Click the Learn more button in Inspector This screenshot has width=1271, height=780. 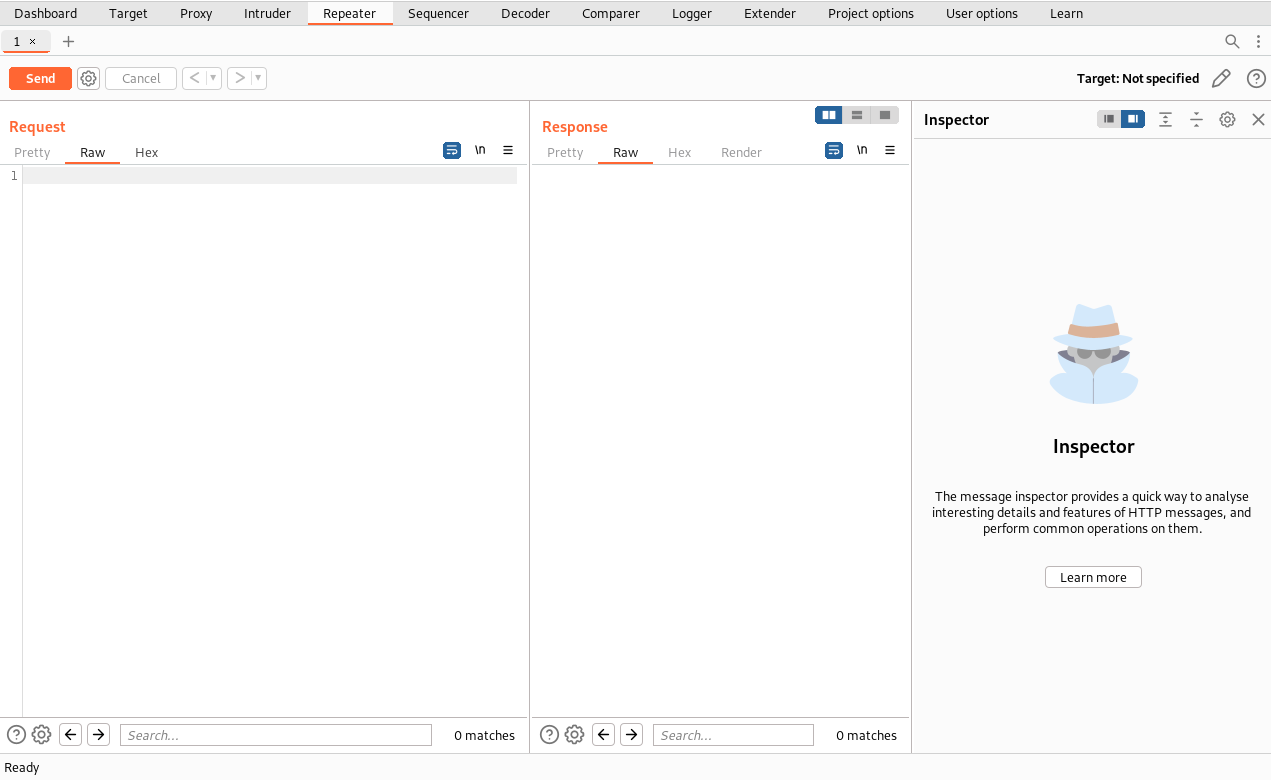(1093, 577)
